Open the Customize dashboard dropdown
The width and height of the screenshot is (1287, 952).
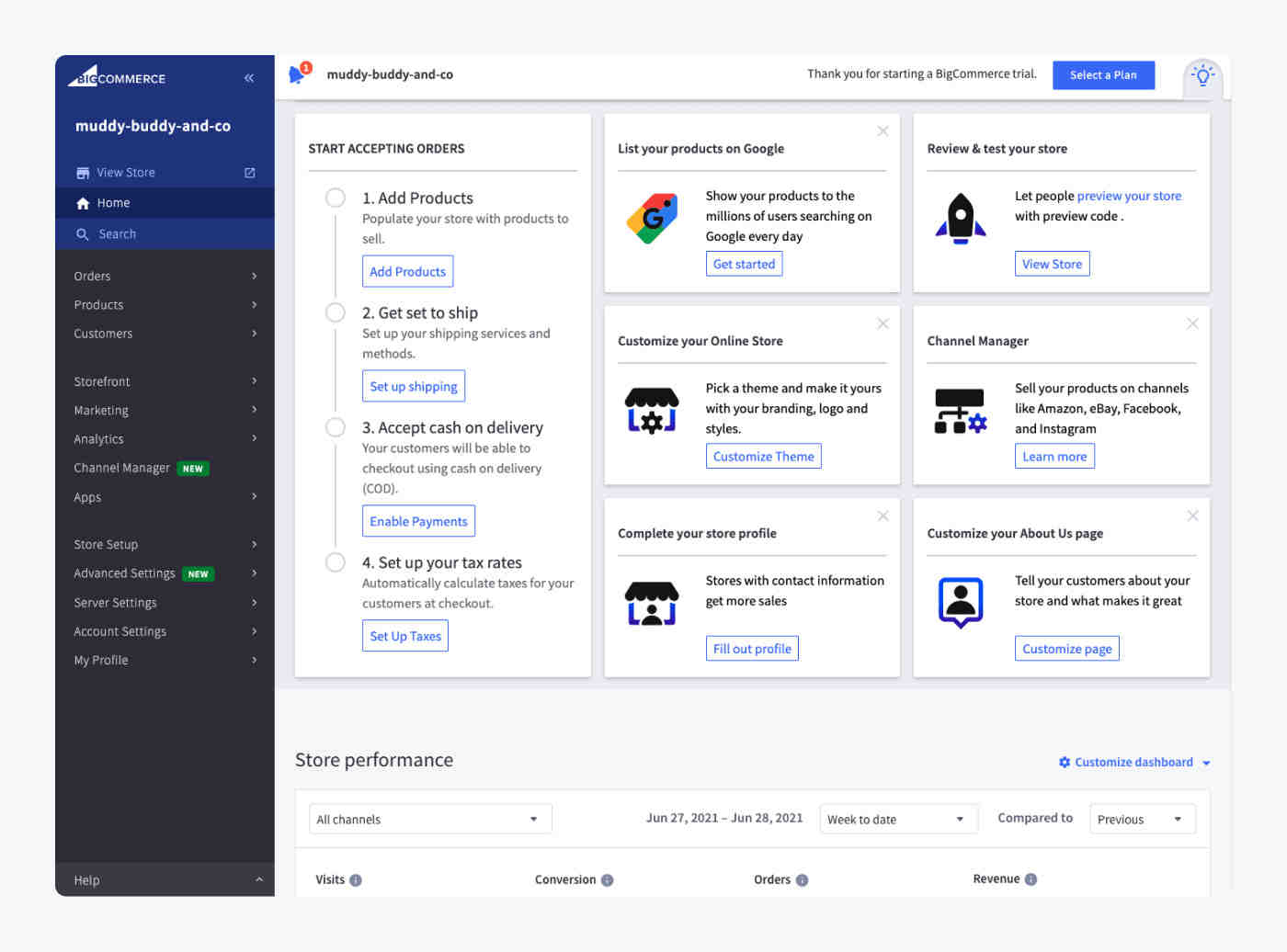1134,763
